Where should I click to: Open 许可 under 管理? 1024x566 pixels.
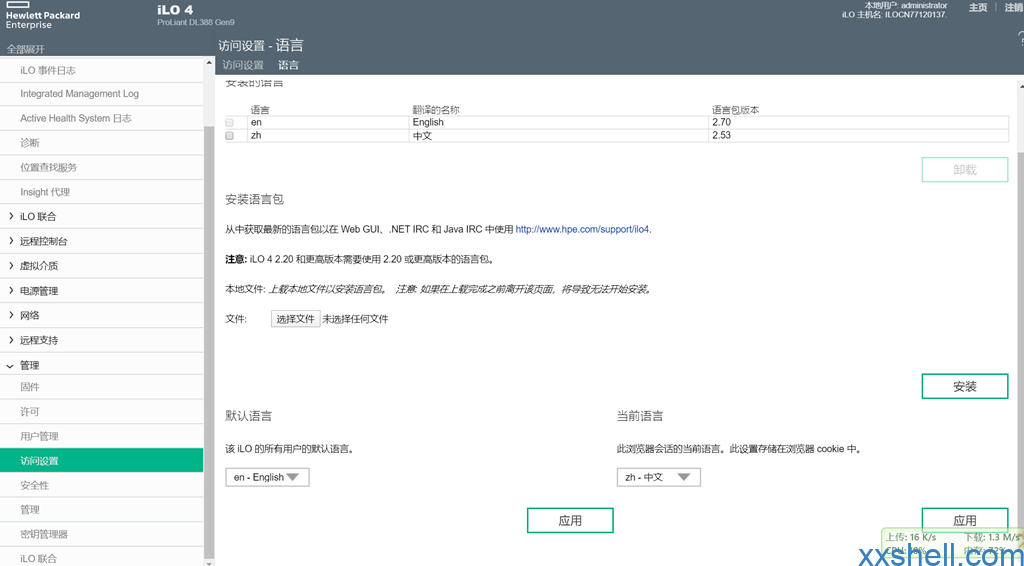(x=101, y=412)
